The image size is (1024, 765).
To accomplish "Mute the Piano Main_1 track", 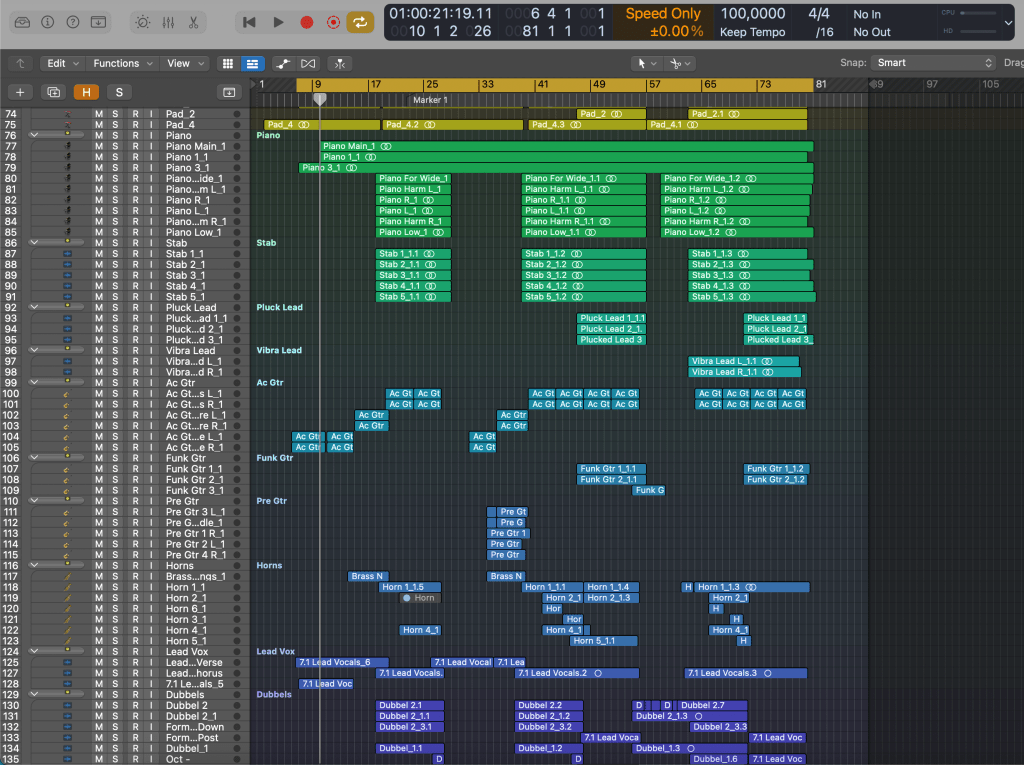I will coord(98,147).
